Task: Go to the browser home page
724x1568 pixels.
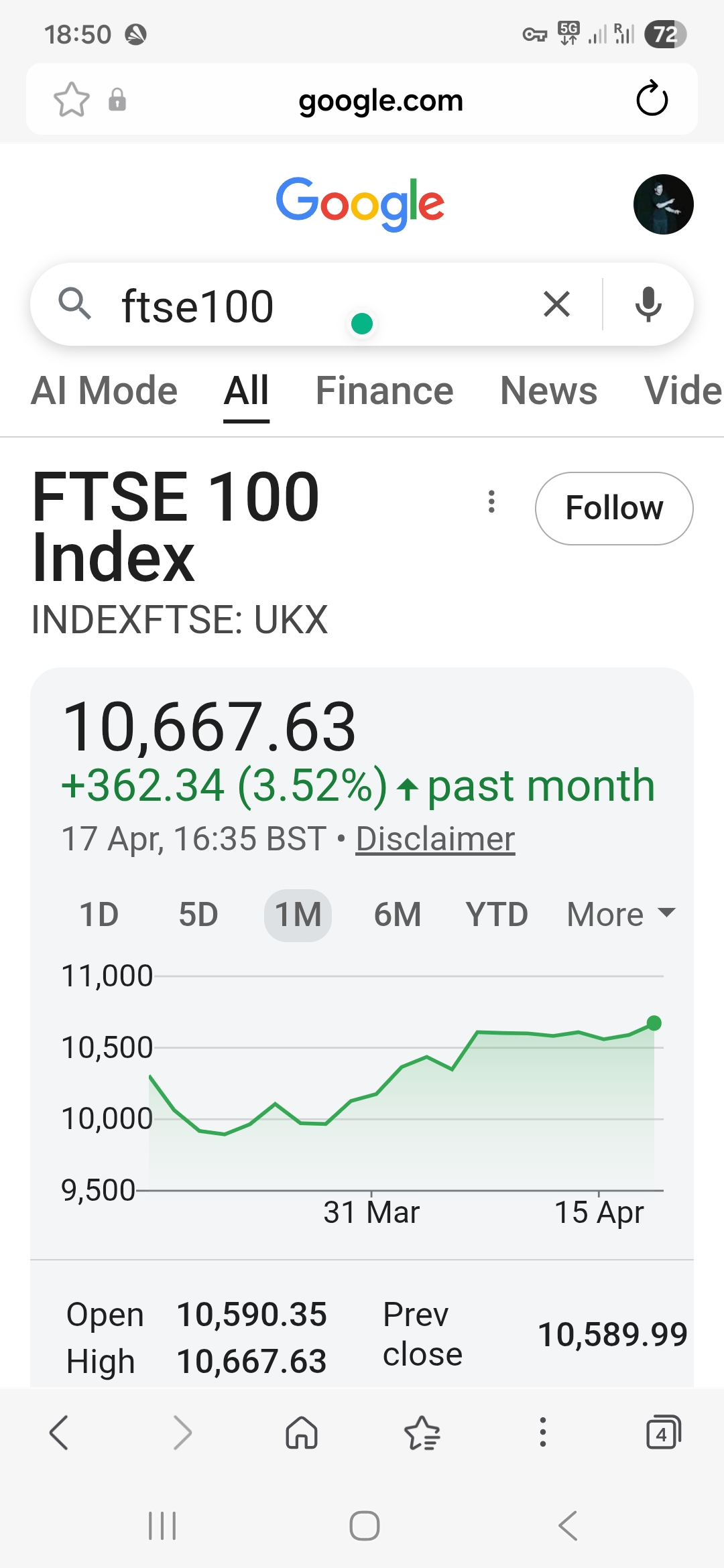Action: coord(302,1433)
